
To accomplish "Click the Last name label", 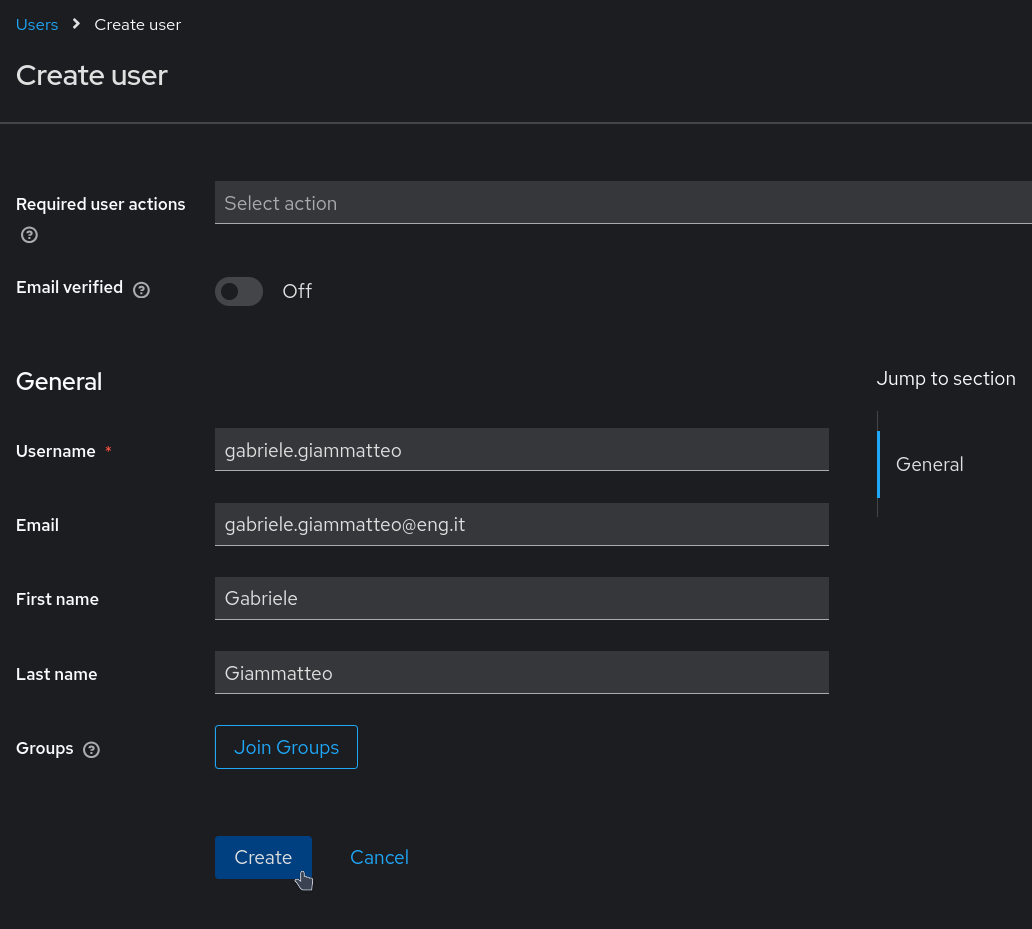I will [57, 674].
